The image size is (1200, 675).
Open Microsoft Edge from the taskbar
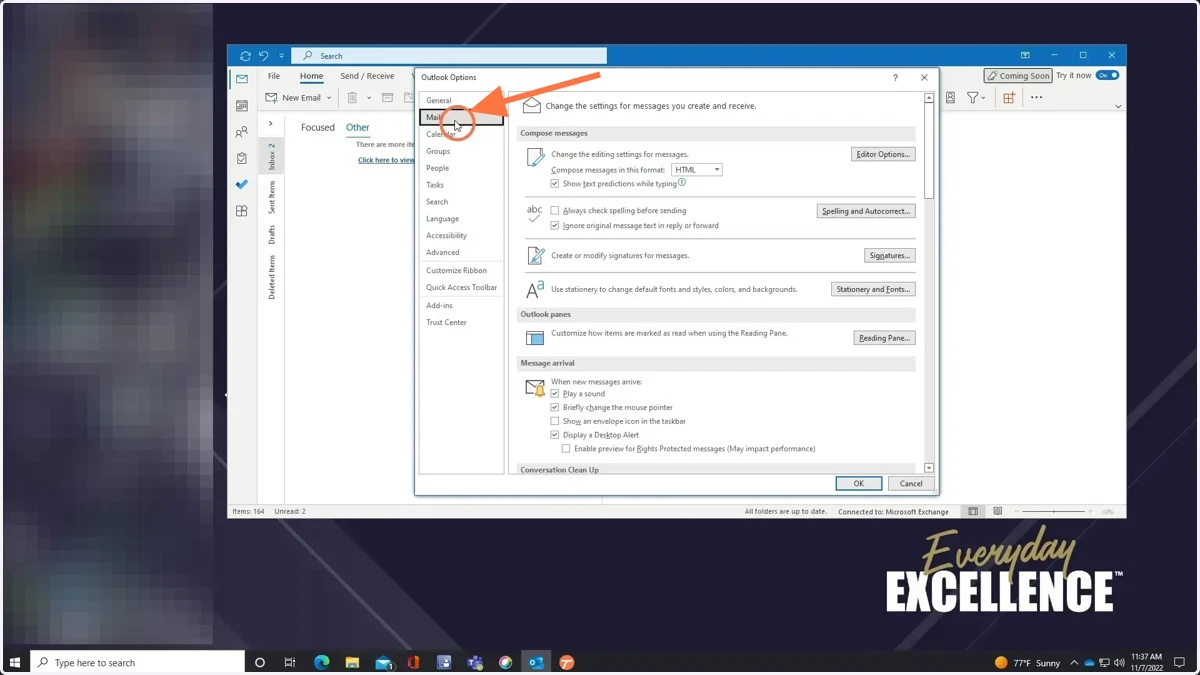322,662
